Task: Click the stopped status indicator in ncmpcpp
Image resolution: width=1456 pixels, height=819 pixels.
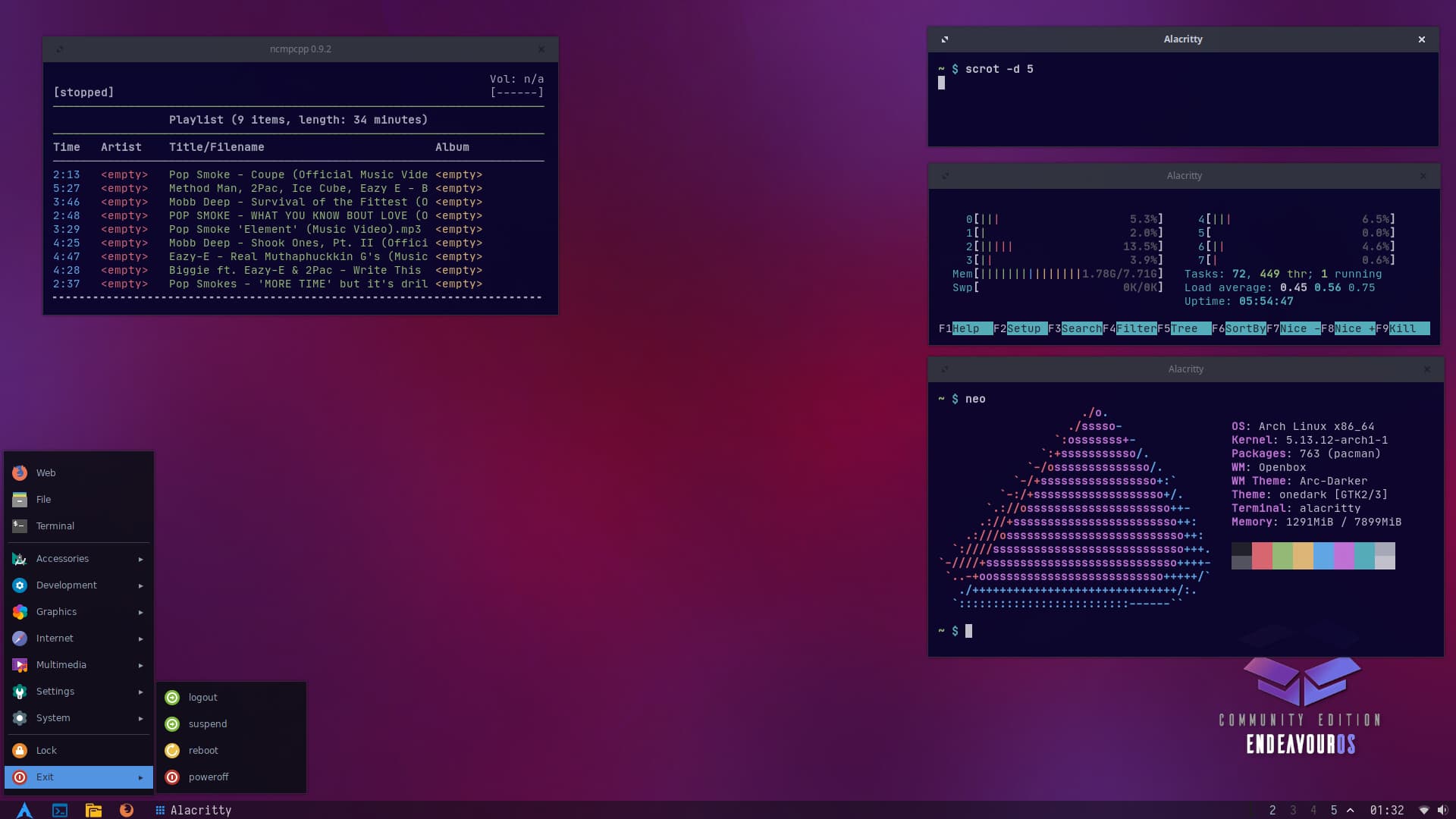Action: pyautogui.click(x=83, y=92)
